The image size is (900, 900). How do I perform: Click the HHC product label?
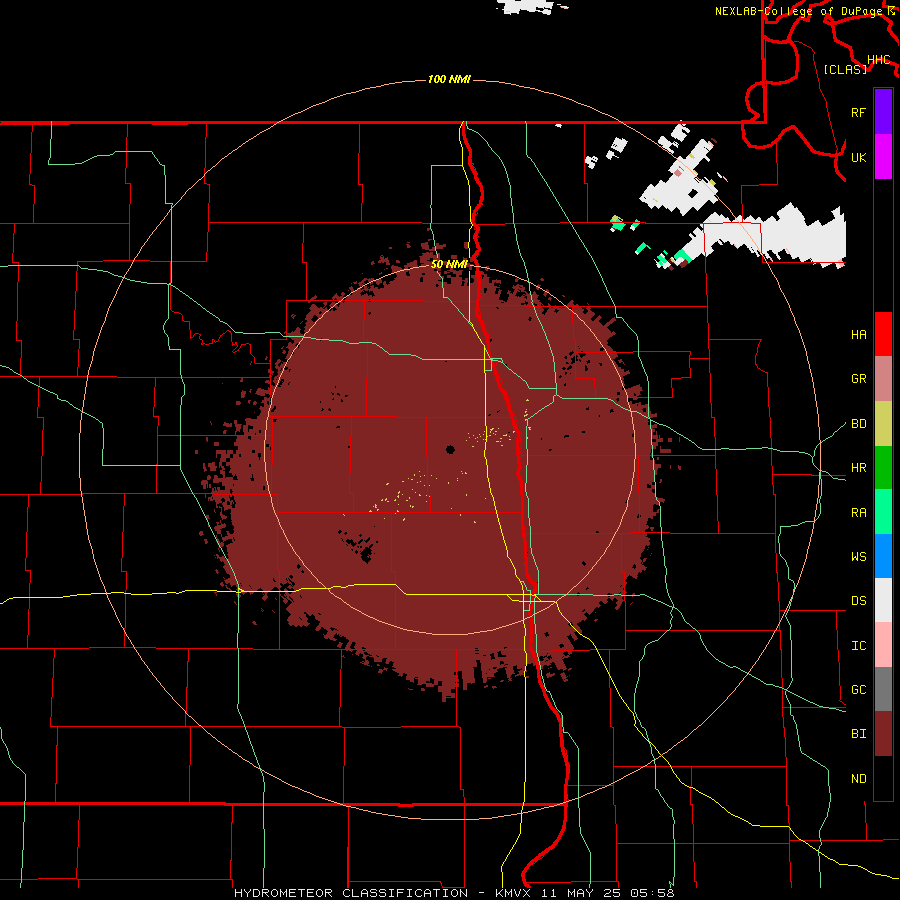coord(878,60)
